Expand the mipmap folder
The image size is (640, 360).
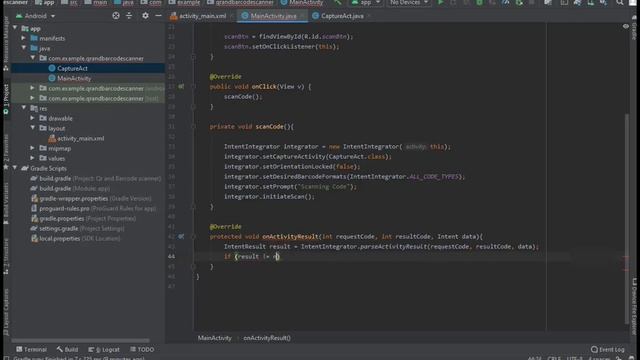(x=33, y=148)
